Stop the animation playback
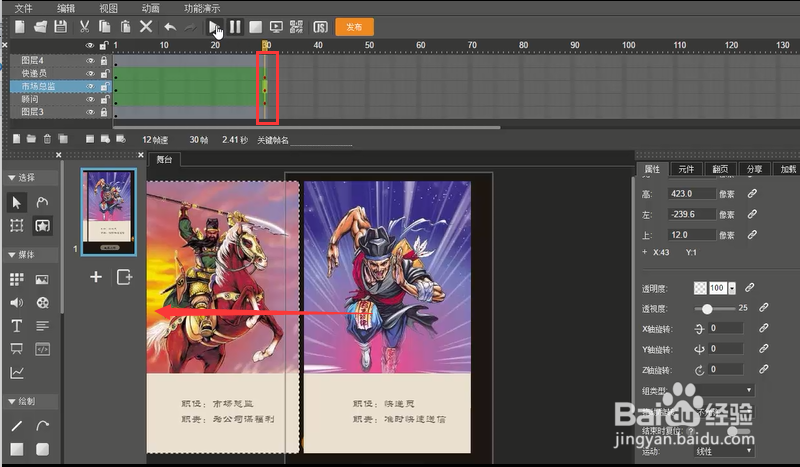 (256, 27)
